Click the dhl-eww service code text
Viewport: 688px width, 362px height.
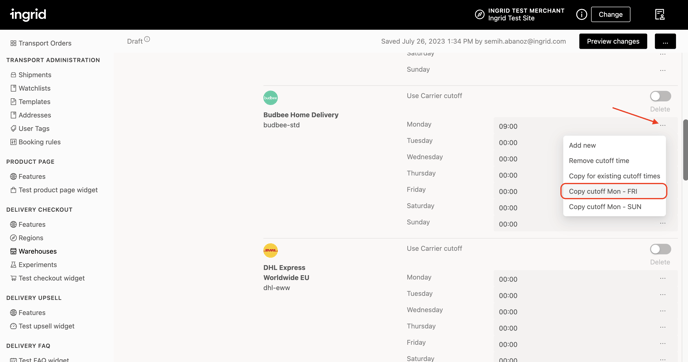coord(276,288)
